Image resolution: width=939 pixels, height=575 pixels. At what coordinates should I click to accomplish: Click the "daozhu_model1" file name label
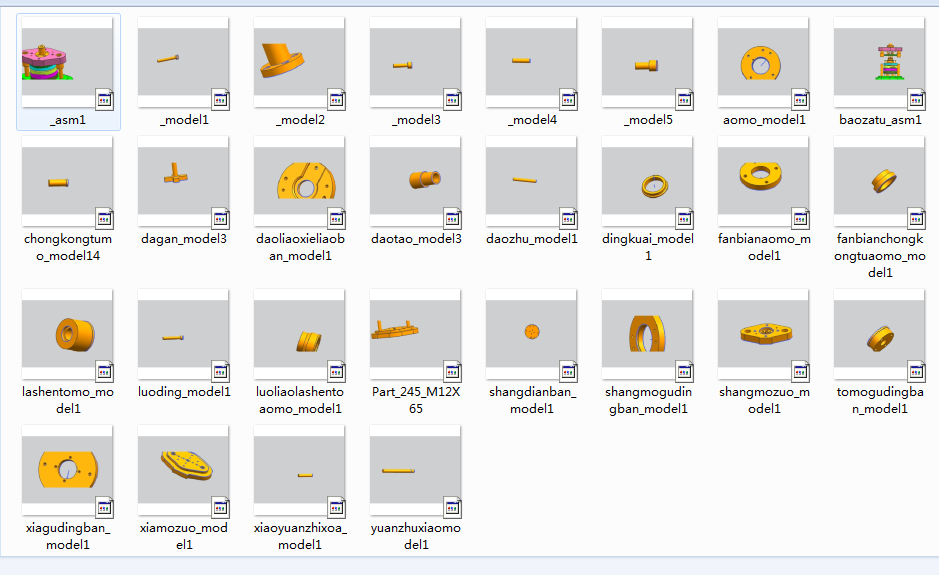[532, 238]
